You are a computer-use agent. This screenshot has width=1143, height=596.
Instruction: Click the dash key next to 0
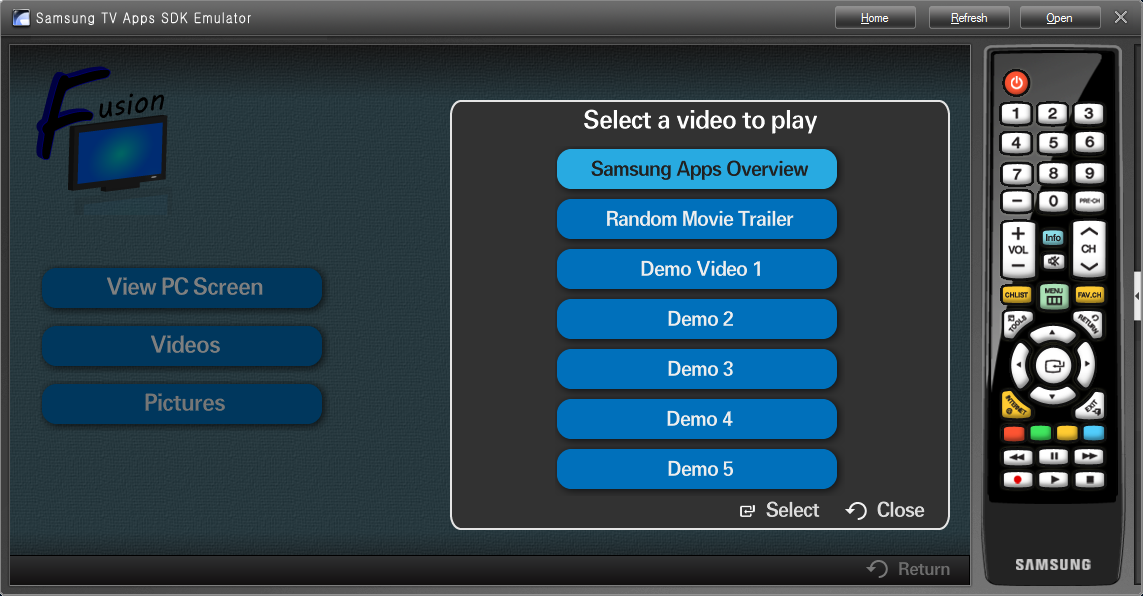coord(1016,201)
